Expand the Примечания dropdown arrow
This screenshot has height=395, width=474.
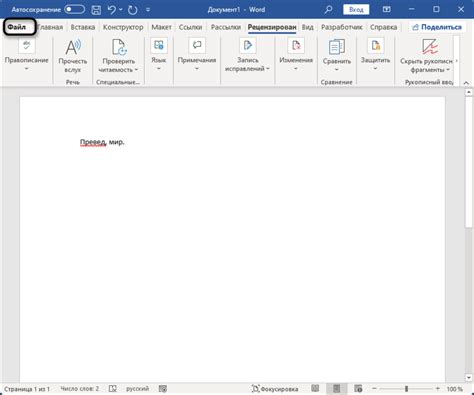pyautogui.click(x=197, y=69)
